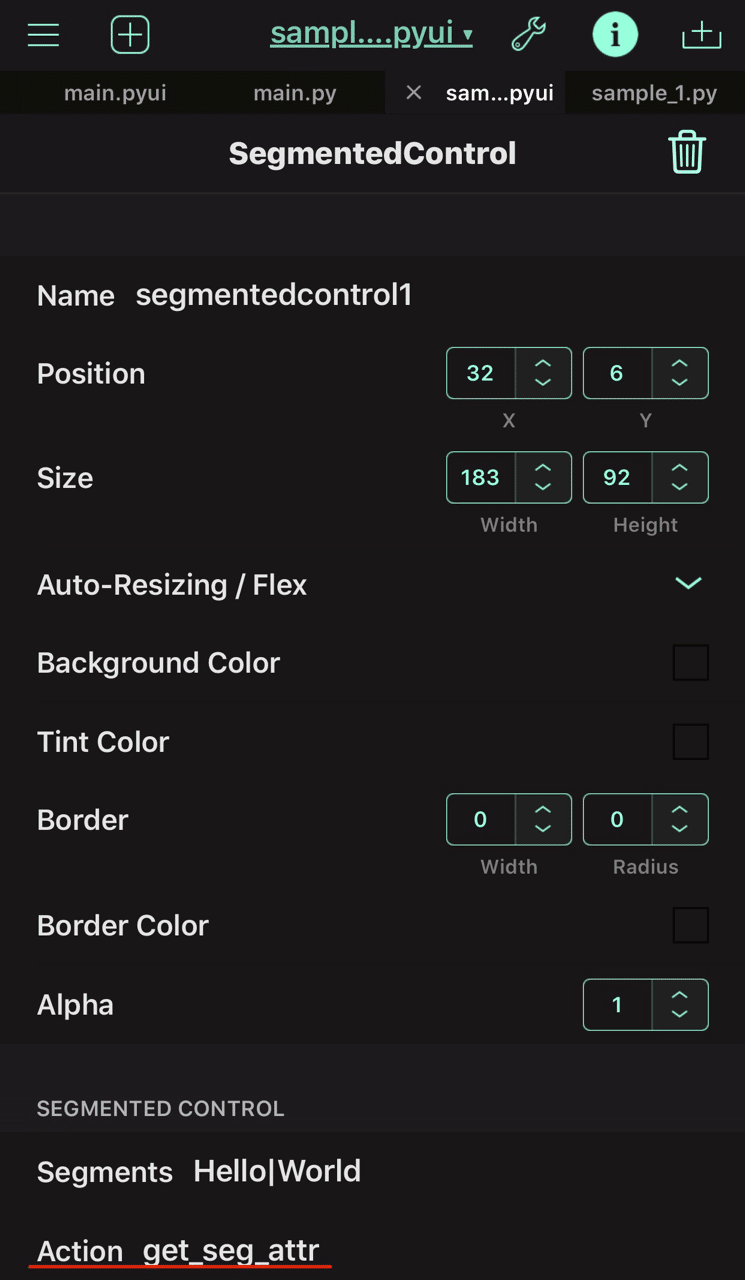Open the hamburger sidebar menu
Viewport: 745px width, 1280px height.
click(43, 35)
